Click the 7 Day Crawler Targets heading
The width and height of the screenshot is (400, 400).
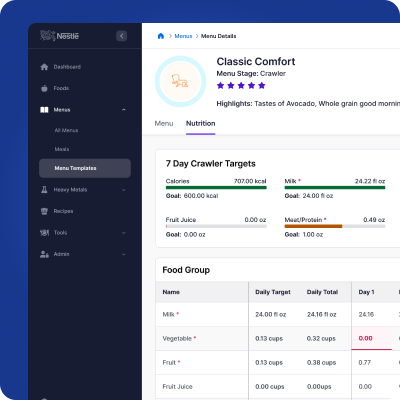coord(211,164)
